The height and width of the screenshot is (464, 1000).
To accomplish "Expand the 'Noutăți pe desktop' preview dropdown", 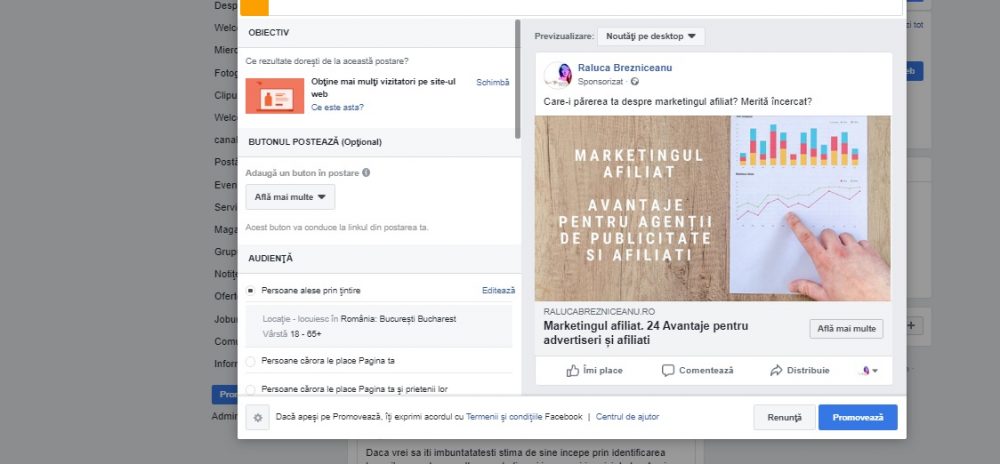I will (x=650, y=36).
